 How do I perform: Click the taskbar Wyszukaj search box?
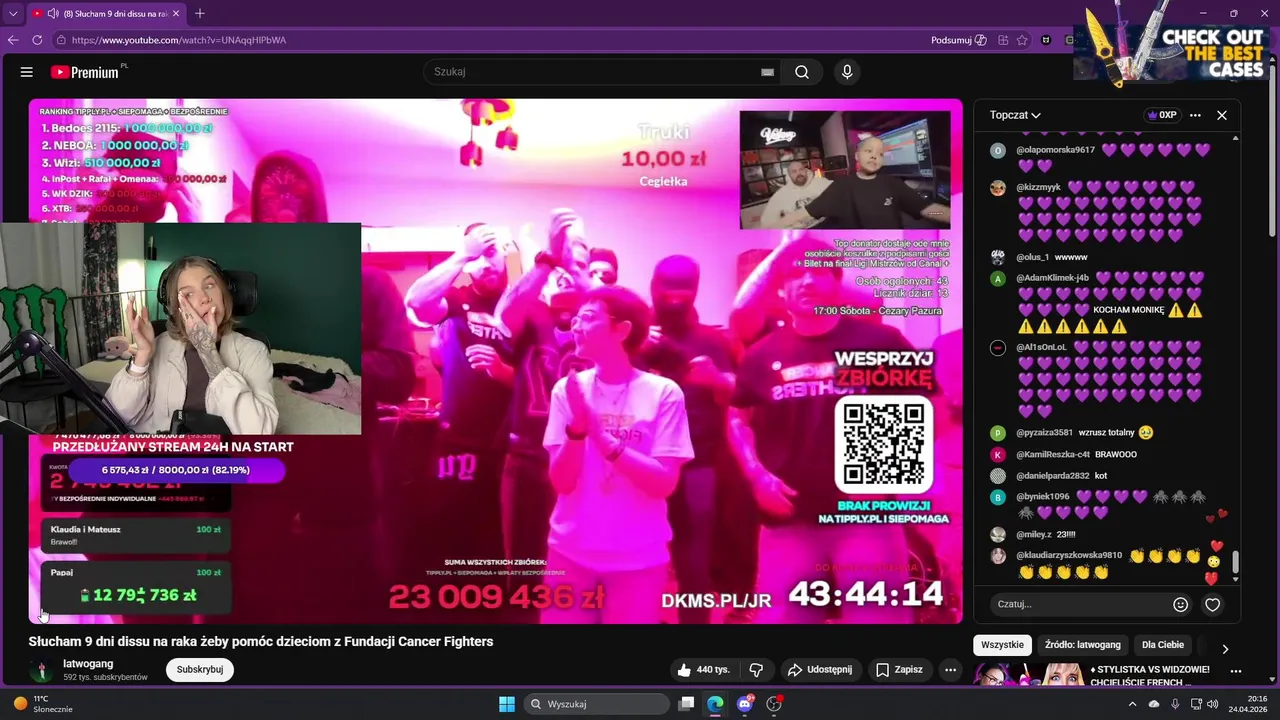click(596, 704)
